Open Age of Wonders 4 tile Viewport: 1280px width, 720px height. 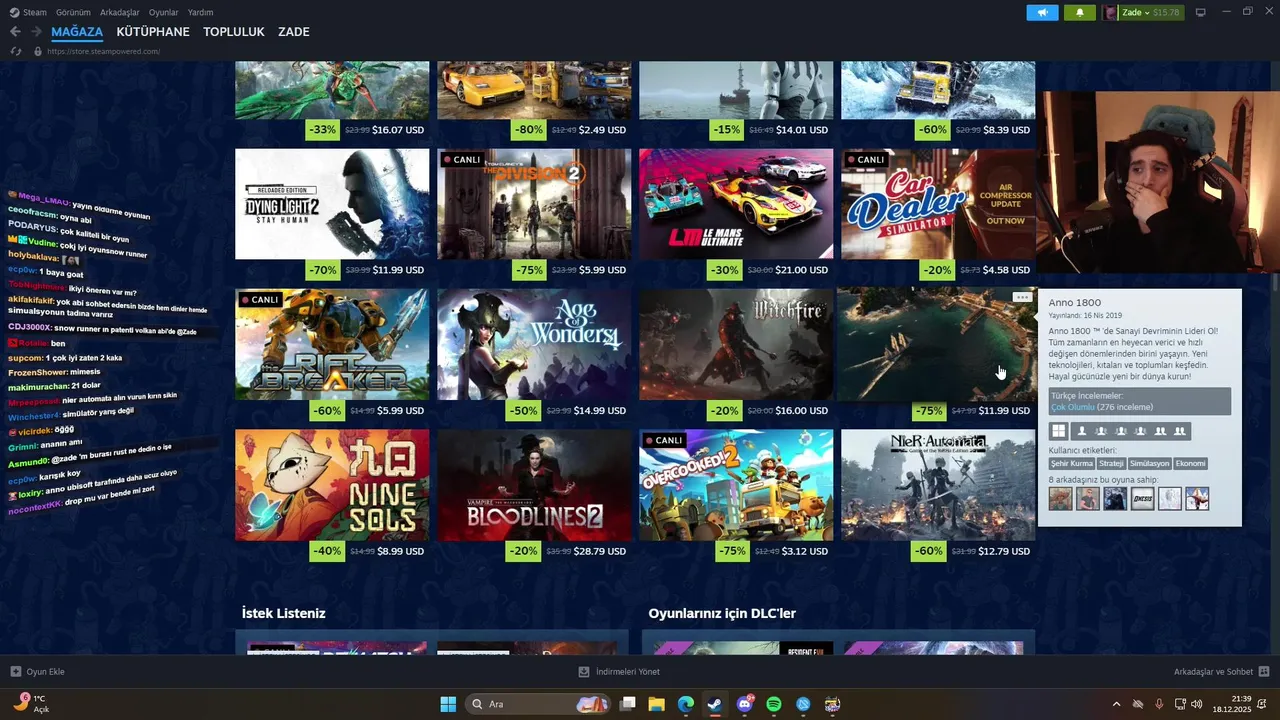534,345
